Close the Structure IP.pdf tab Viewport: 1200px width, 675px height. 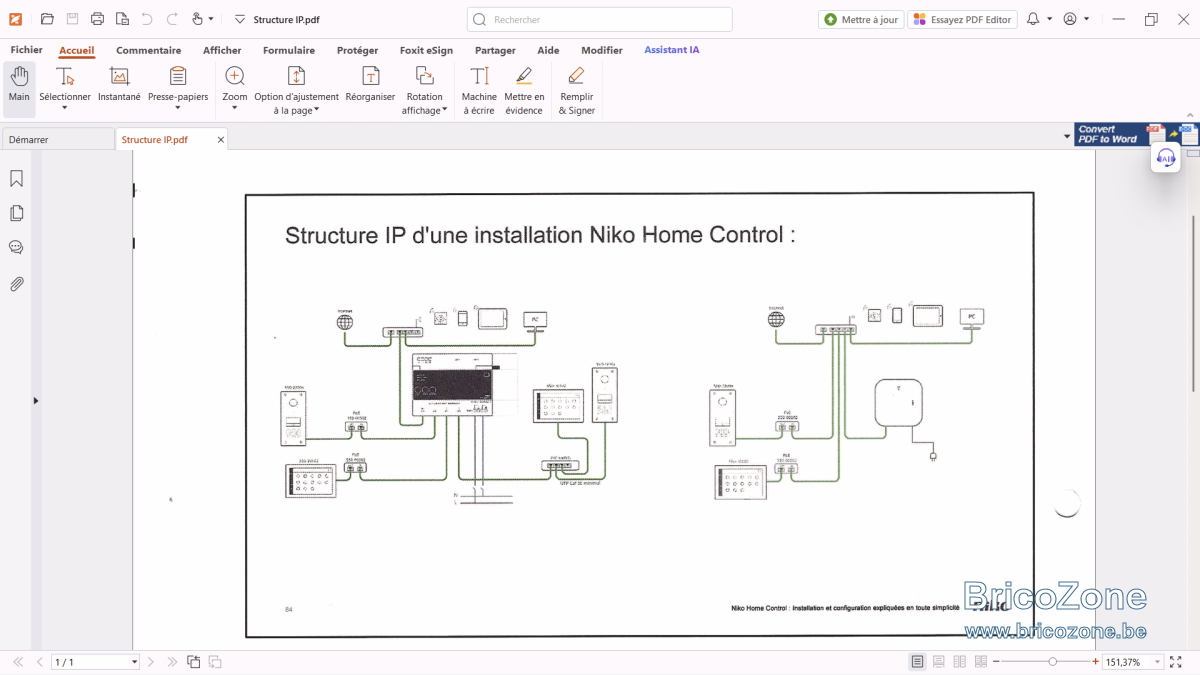pos(221,140)
